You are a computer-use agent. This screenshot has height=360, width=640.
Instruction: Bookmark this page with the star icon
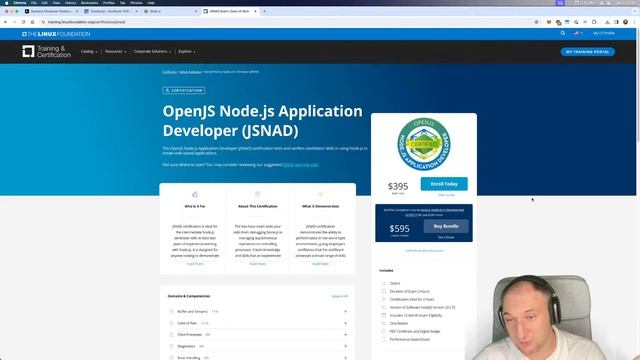click(x=536, y=22)
